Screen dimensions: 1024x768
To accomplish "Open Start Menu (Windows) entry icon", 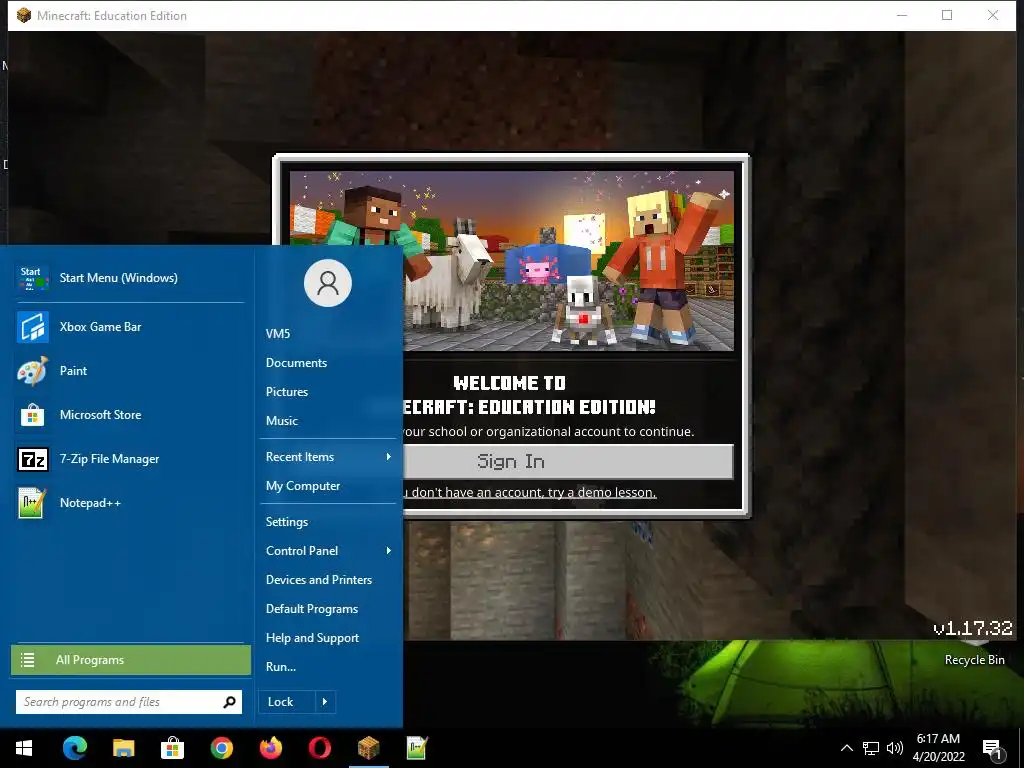I will coord(33,278).
